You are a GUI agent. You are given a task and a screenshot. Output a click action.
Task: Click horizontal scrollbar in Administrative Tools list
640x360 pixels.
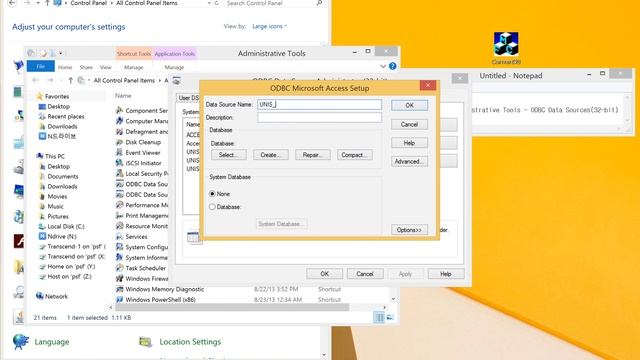pos(232,307)
